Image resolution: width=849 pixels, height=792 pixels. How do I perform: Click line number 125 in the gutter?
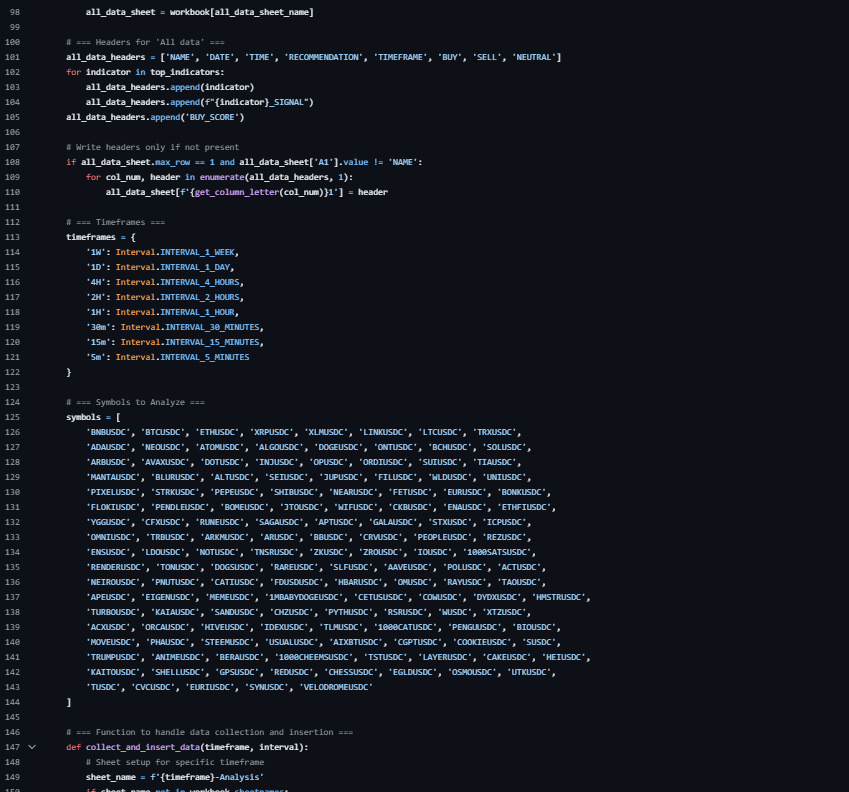[12, 417]
